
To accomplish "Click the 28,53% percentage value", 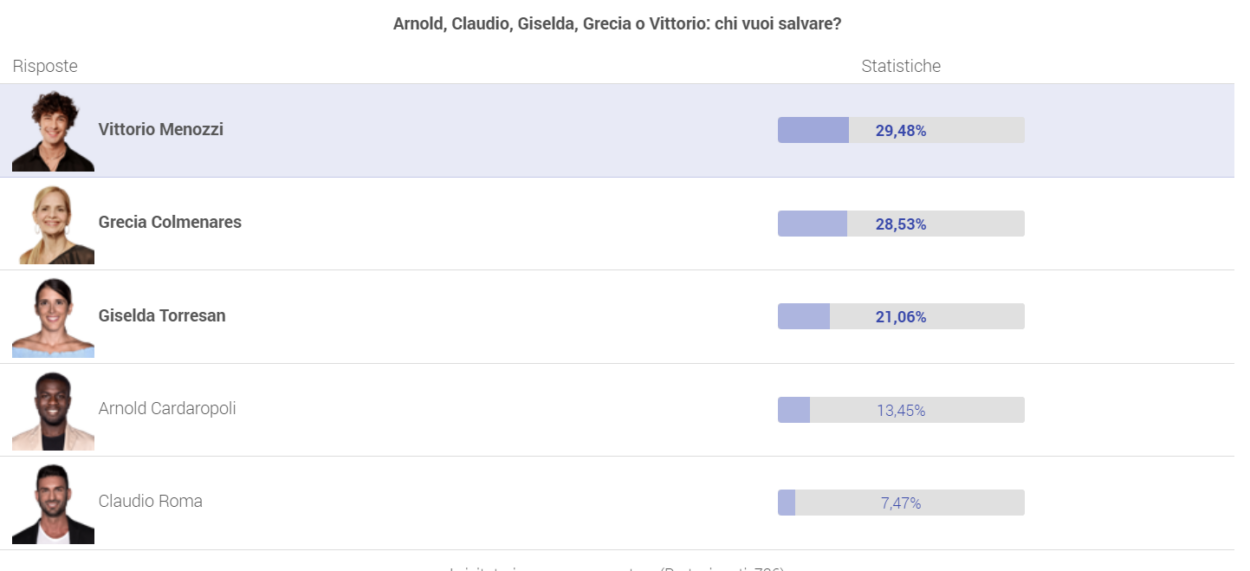I will [901, 224].
